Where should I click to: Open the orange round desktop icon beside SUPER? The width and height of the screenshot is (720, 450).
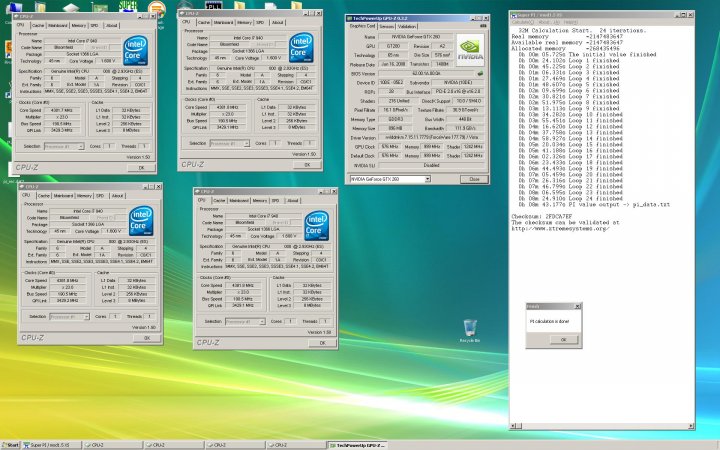(x=157, y=8)
